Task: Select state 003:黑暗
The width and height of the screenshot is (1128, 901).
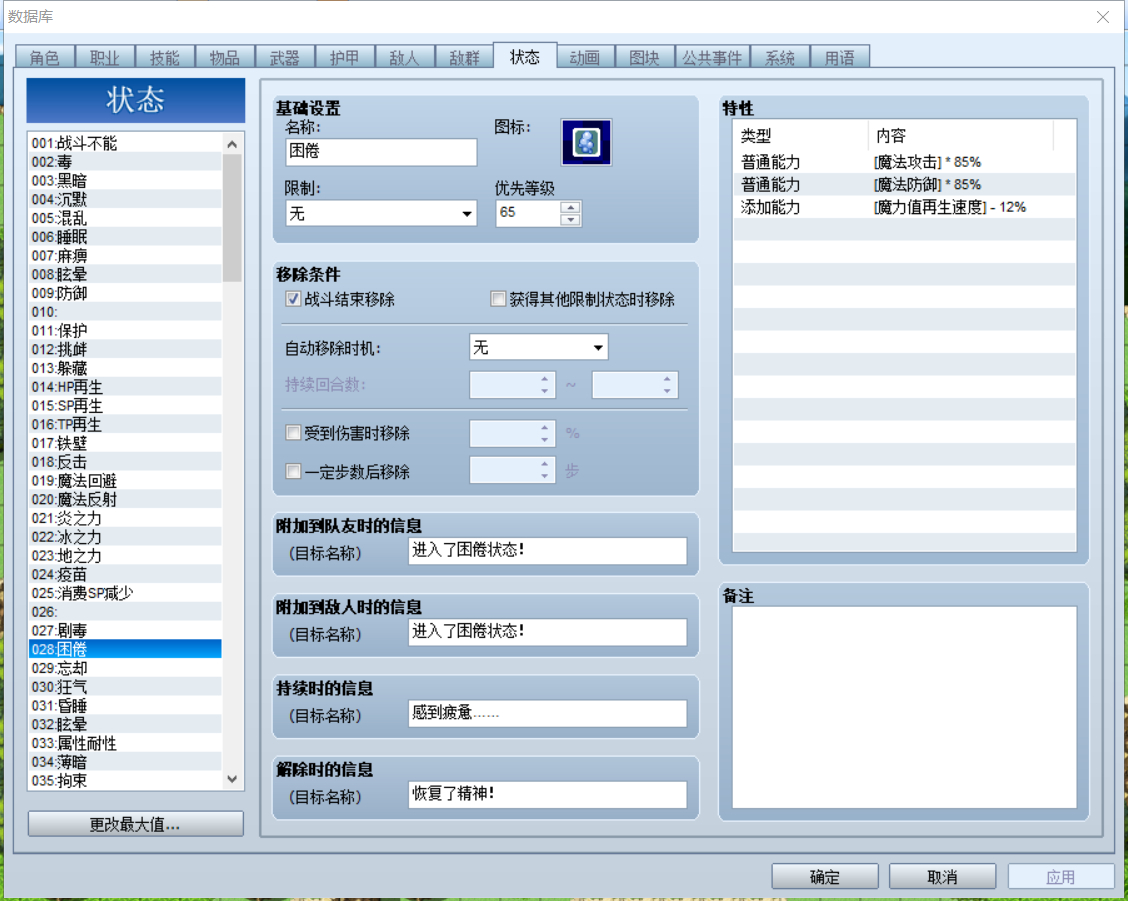Action: pos(125,180)
